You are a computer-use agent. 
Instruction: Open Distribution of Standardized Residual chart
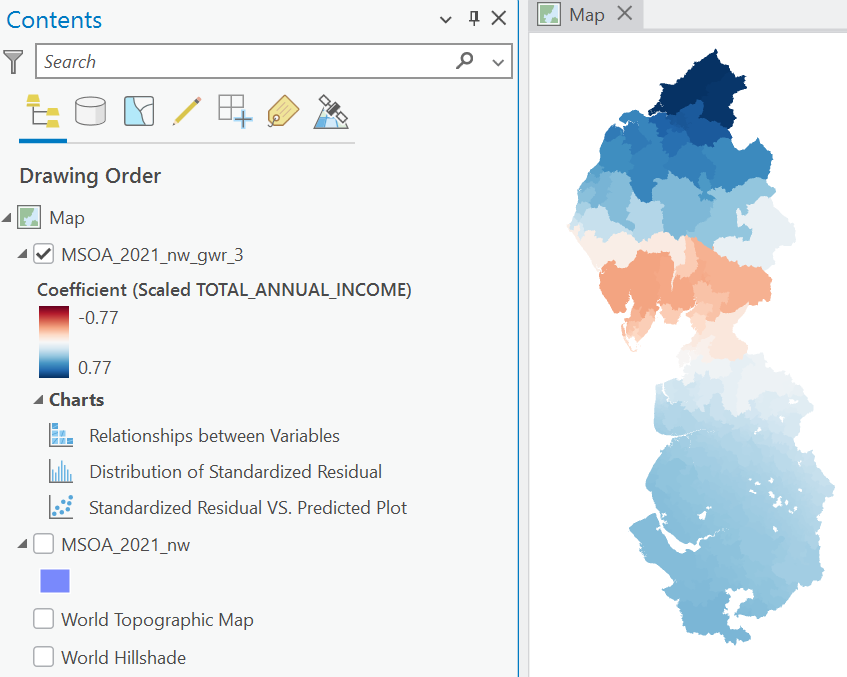tap(236, 472)
